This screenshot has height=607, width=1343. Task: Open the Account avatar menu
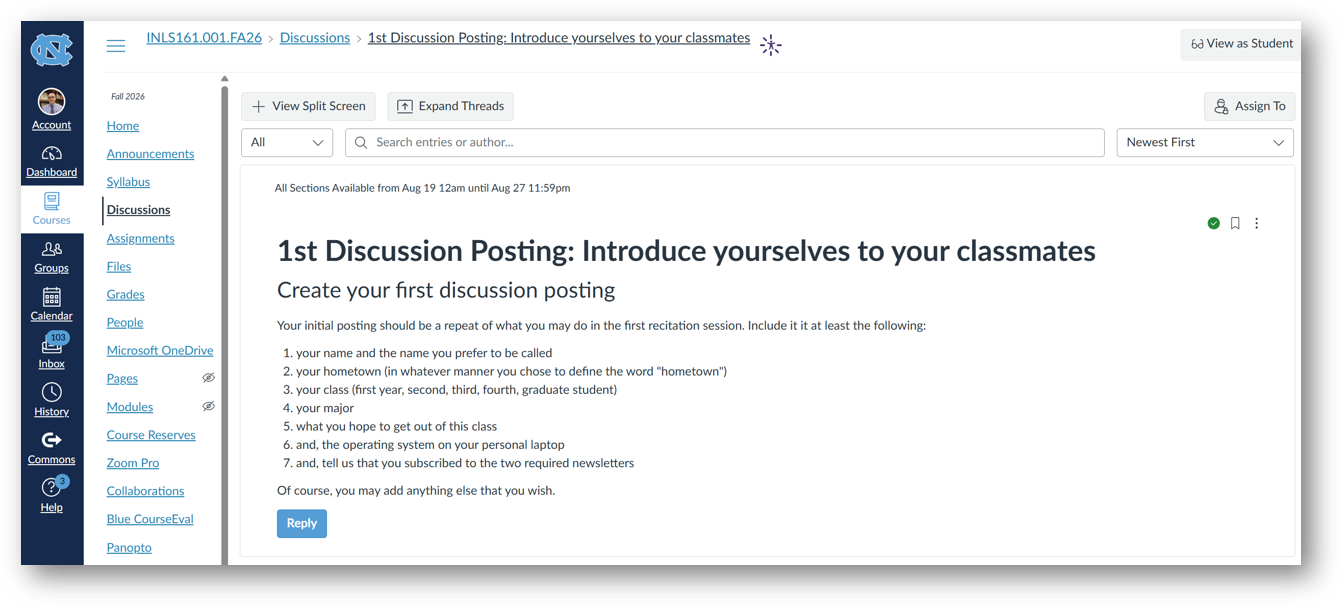pos(51,109)
